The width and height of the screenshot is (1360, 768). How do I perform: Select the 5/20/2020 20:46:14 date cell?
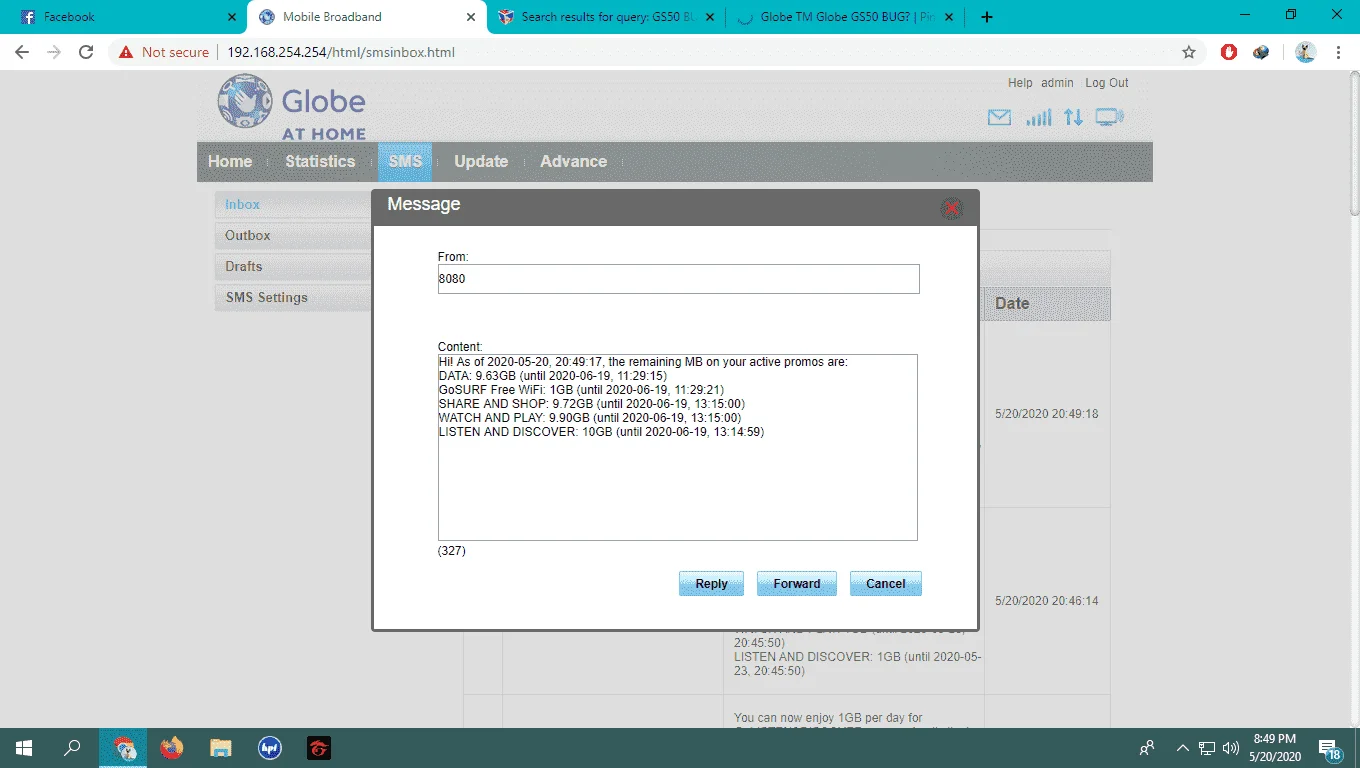(1047, 601)
